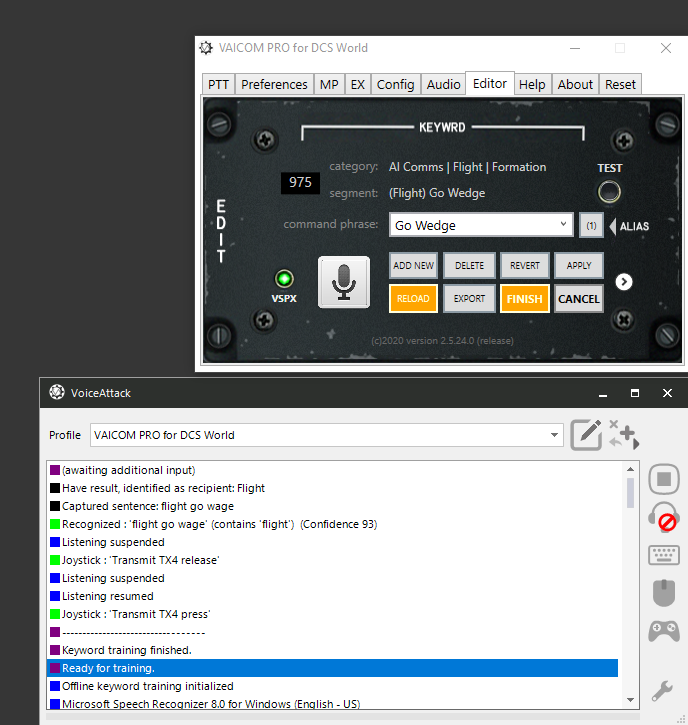
Task: Click the DELETE button
Action: 469,265
